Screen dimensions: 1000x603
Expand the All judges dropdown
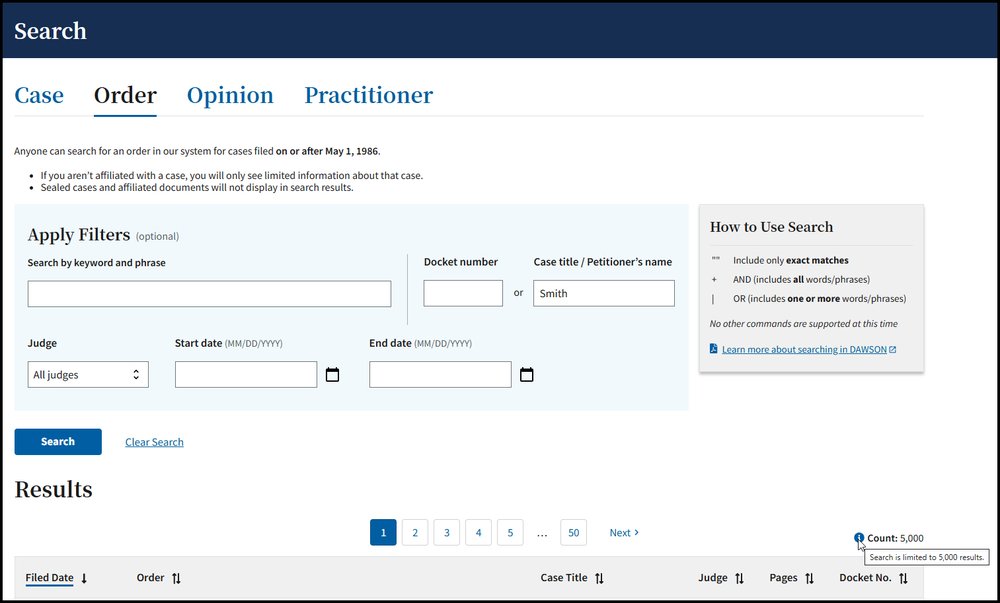click(x=88, y=375)
